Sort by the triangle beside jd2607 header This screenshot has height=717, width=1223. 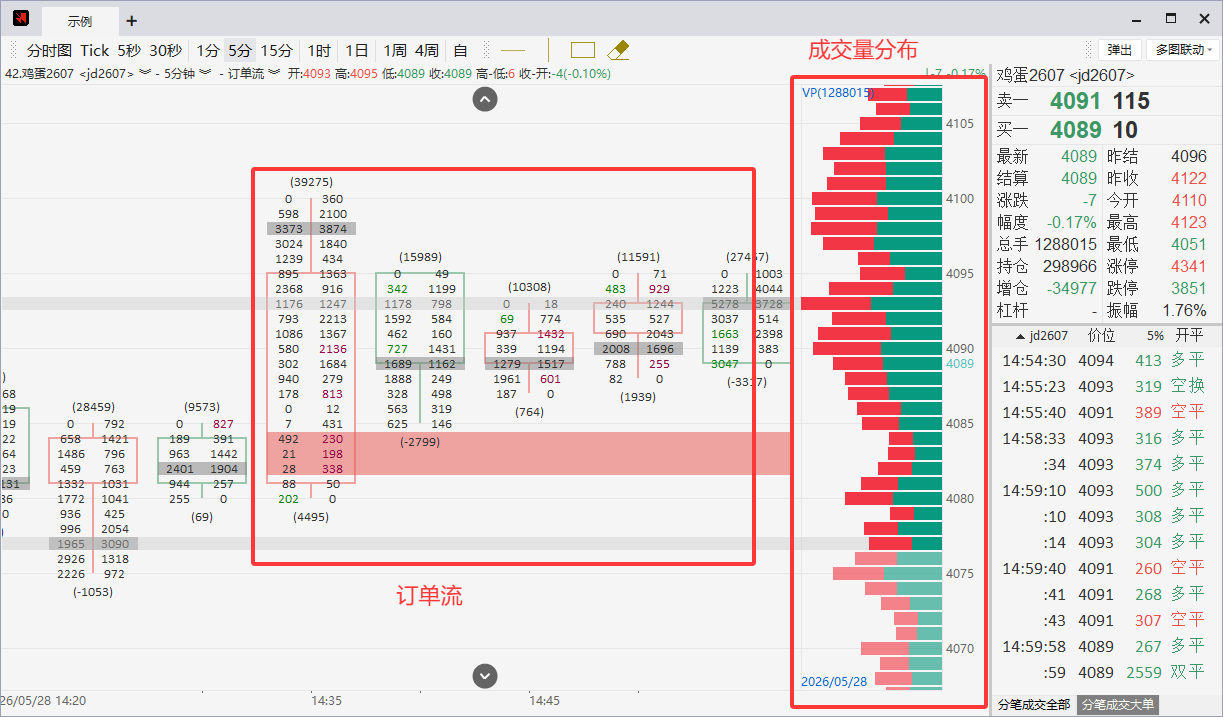coord(1020,336)
